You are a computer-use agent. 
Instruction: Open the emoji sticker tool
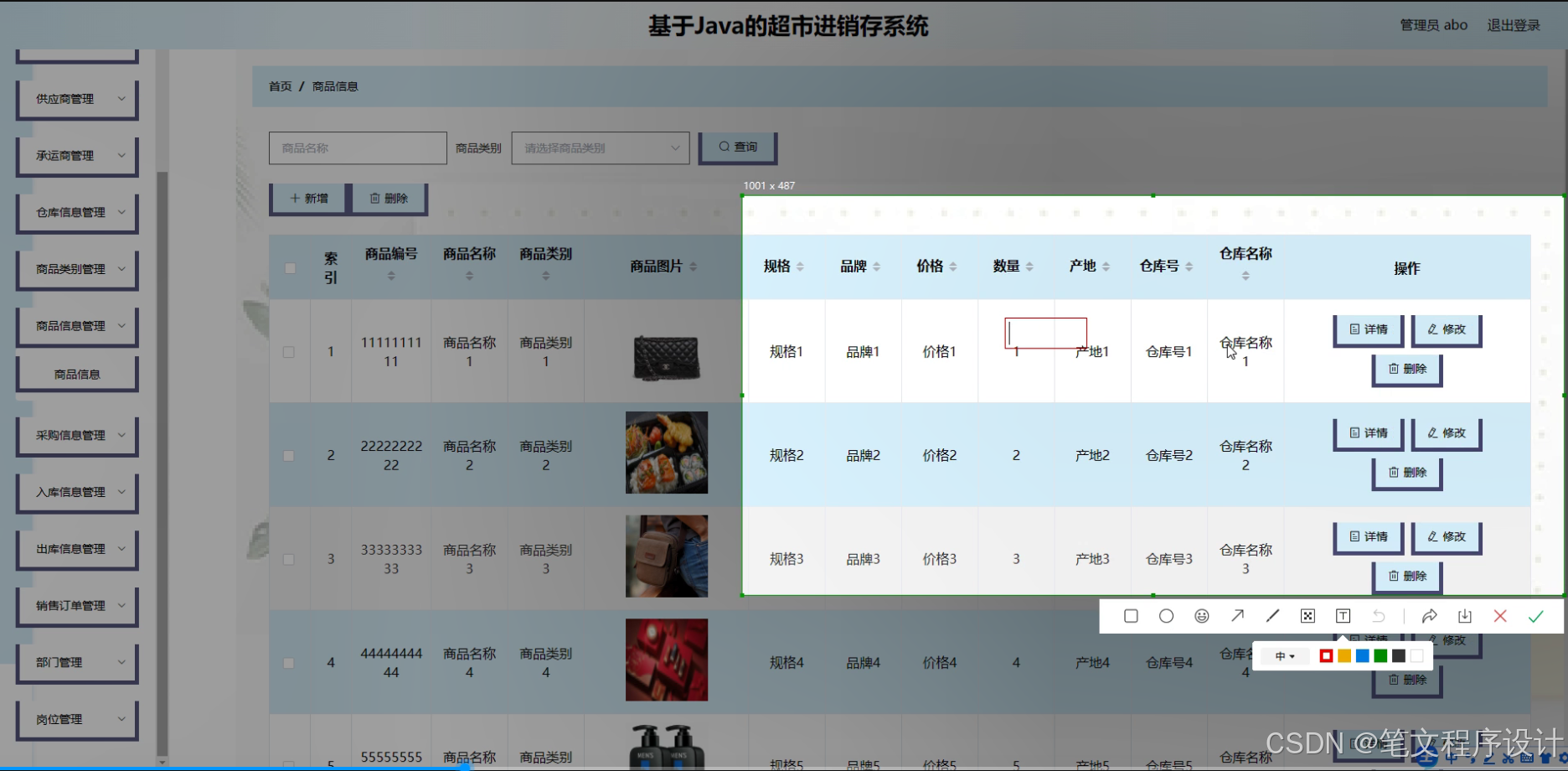coord(1202,616)
